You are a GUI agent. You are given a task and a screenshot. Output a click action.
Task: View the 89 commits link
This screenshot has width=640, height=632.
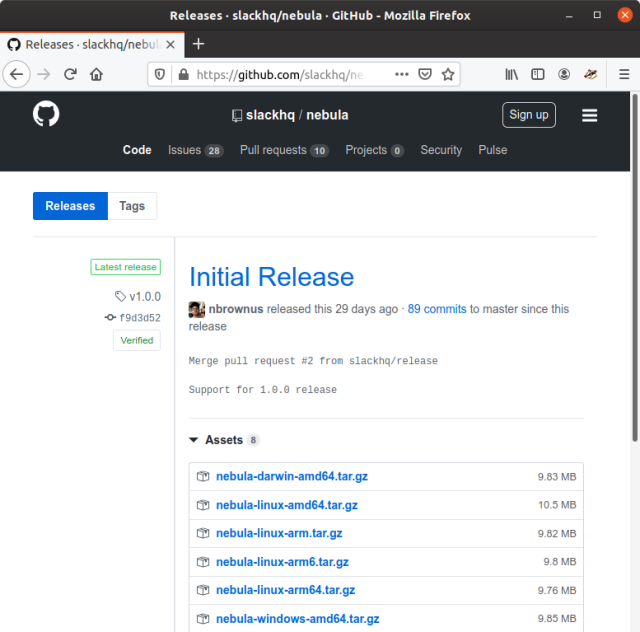pyautogui.click(x=437, y=309)
